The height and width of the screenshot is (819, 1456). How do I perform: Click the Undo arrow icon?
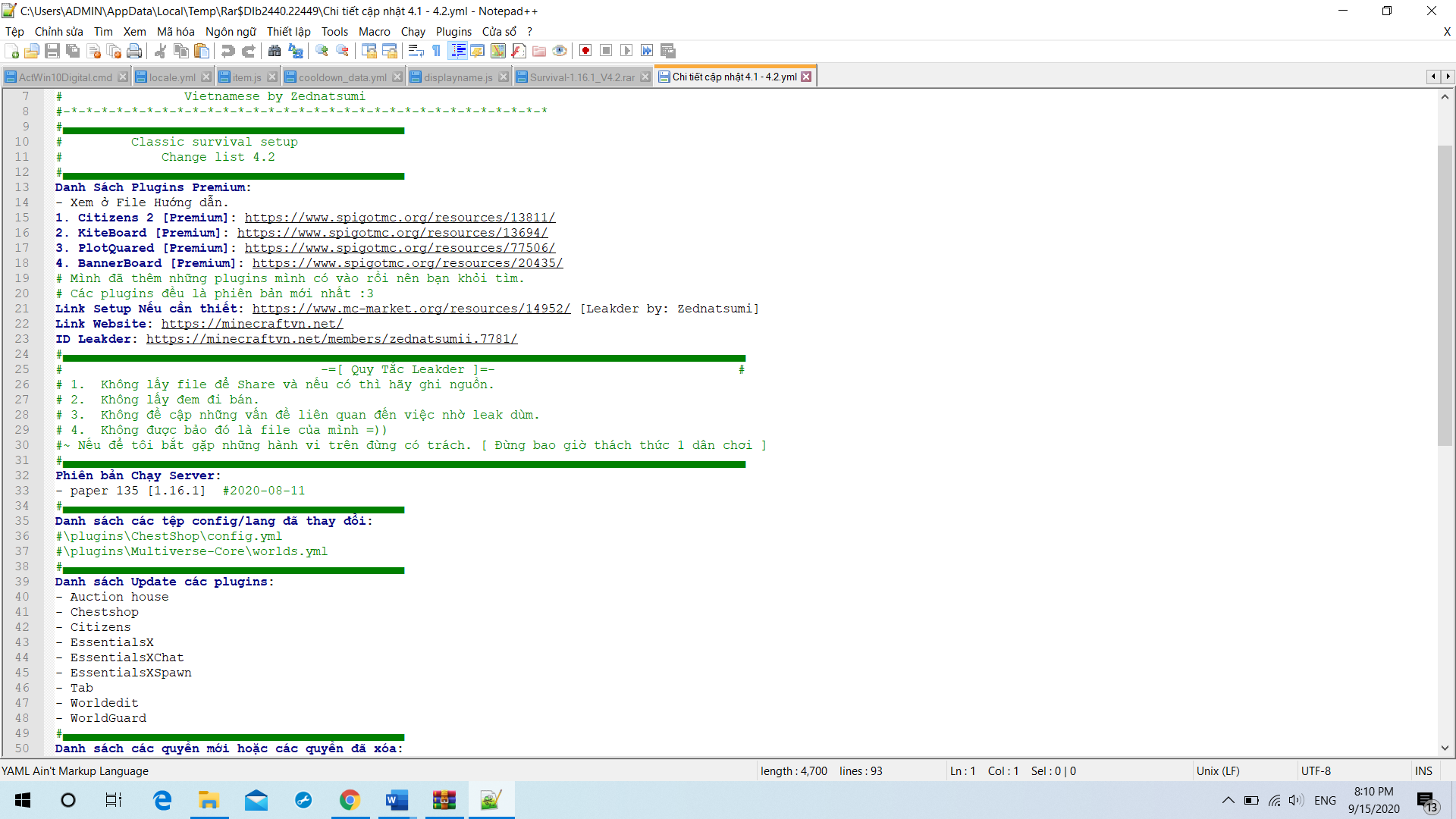tap(227, 51)
